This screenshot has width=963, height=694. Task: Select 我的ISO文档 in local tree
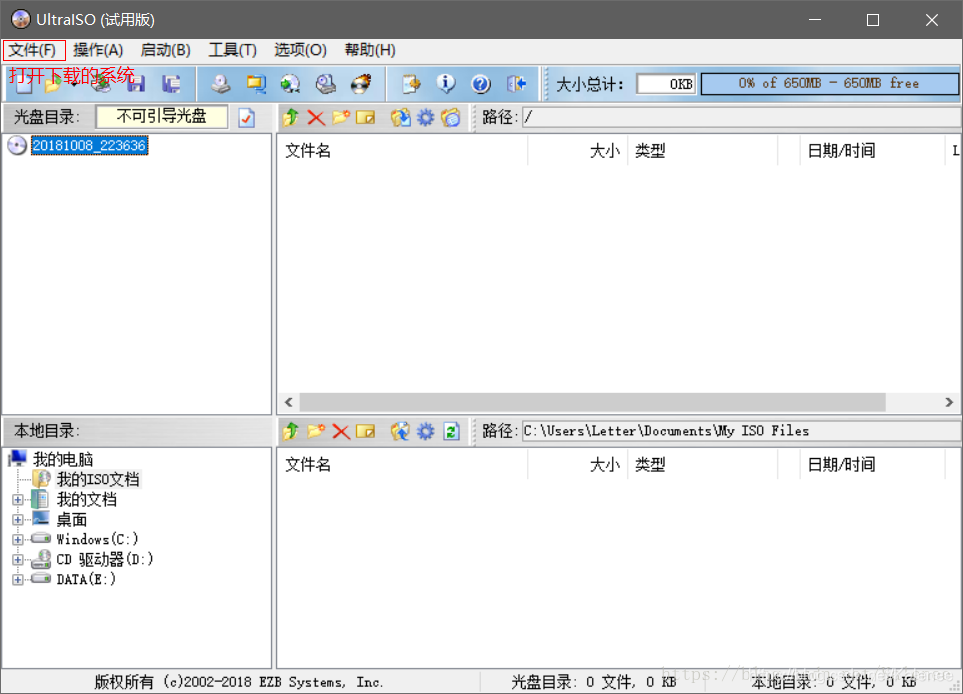(98, 480)
